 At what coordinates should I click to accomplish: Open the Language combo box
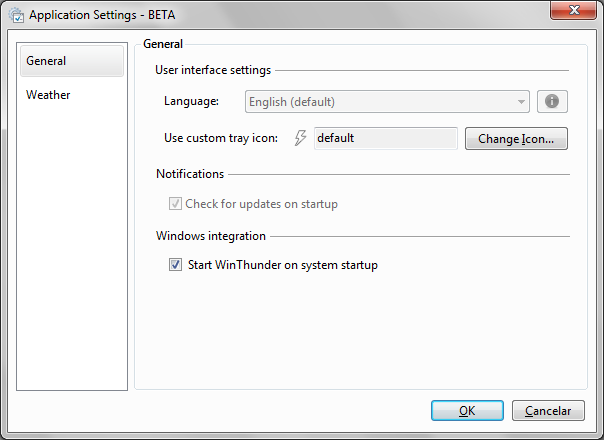[x=387, y=102]
